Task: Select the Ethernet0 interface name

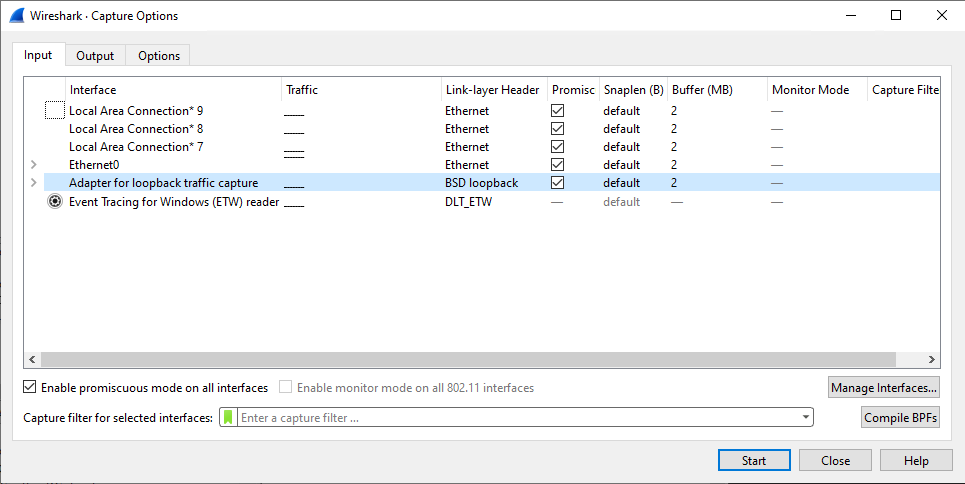Action: pyautogui.click(x=94, y=164)
